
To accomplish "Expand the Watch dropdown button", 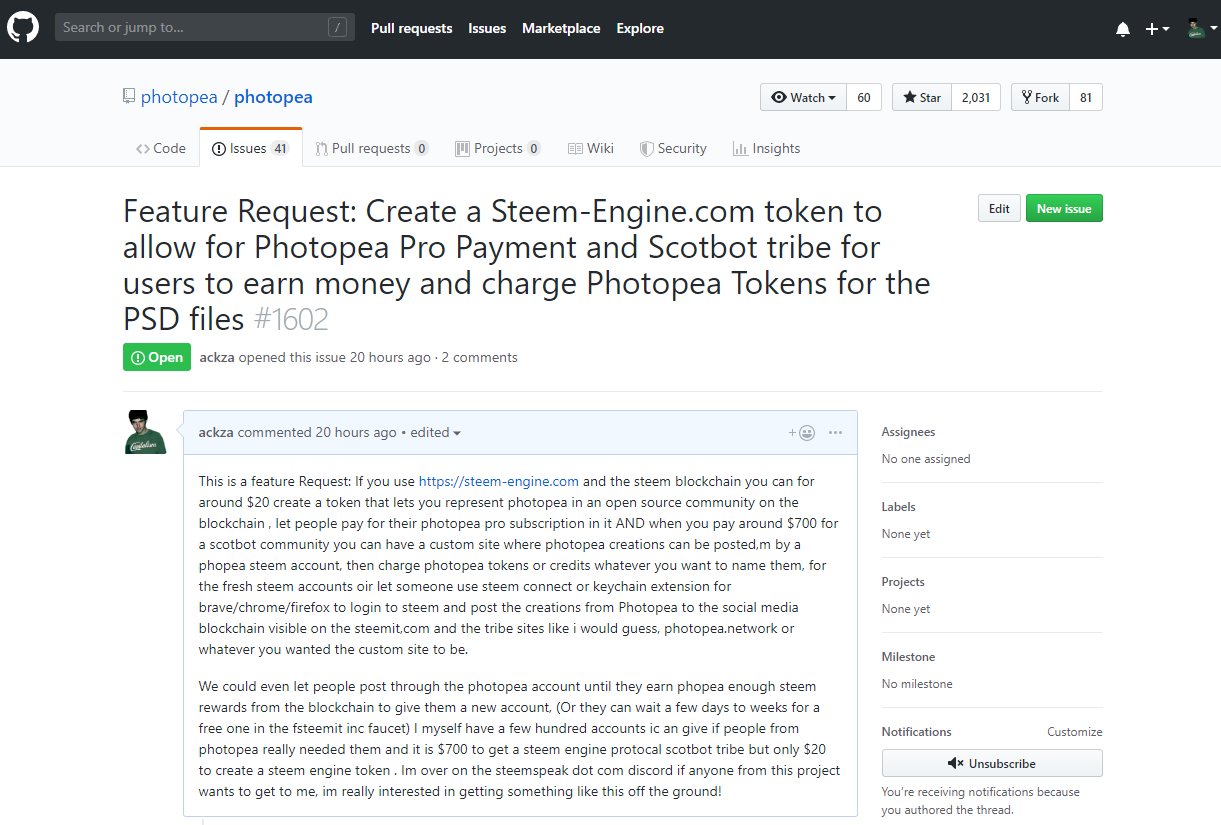I will click(804, 97).
